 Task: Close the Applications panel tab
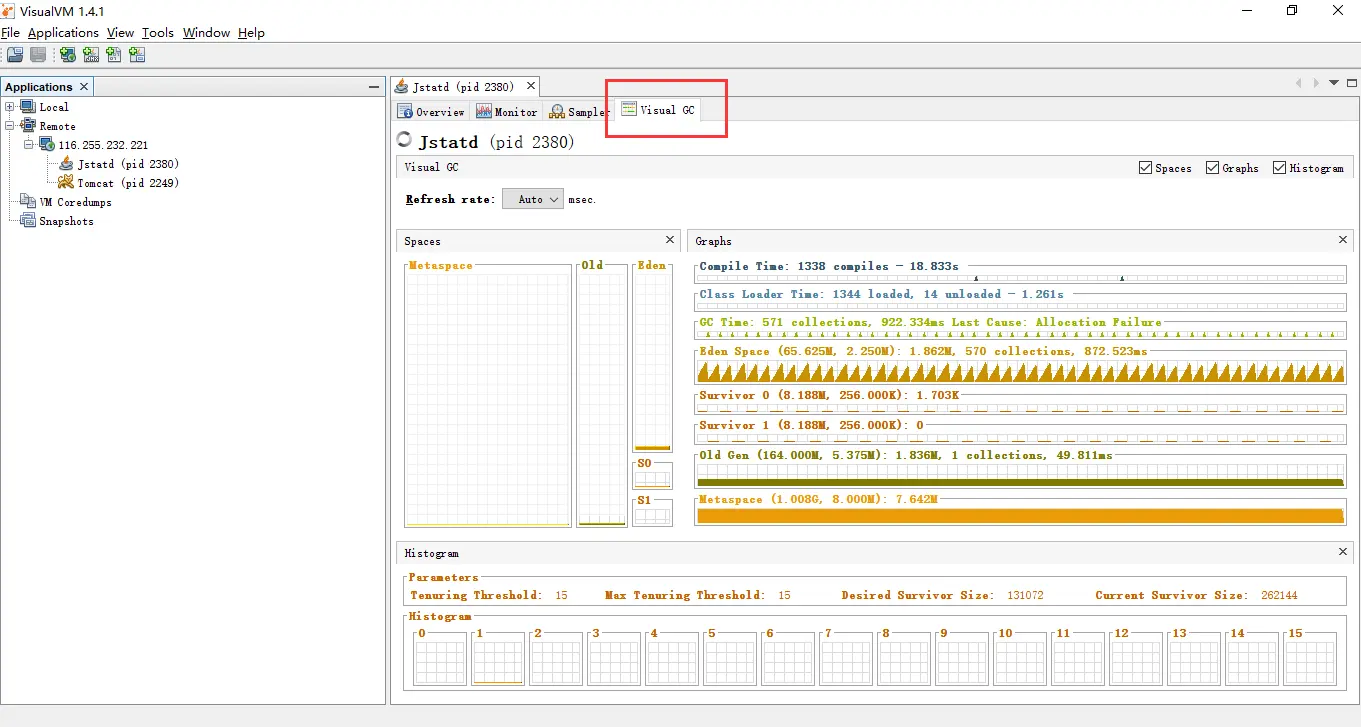(84, 87)
